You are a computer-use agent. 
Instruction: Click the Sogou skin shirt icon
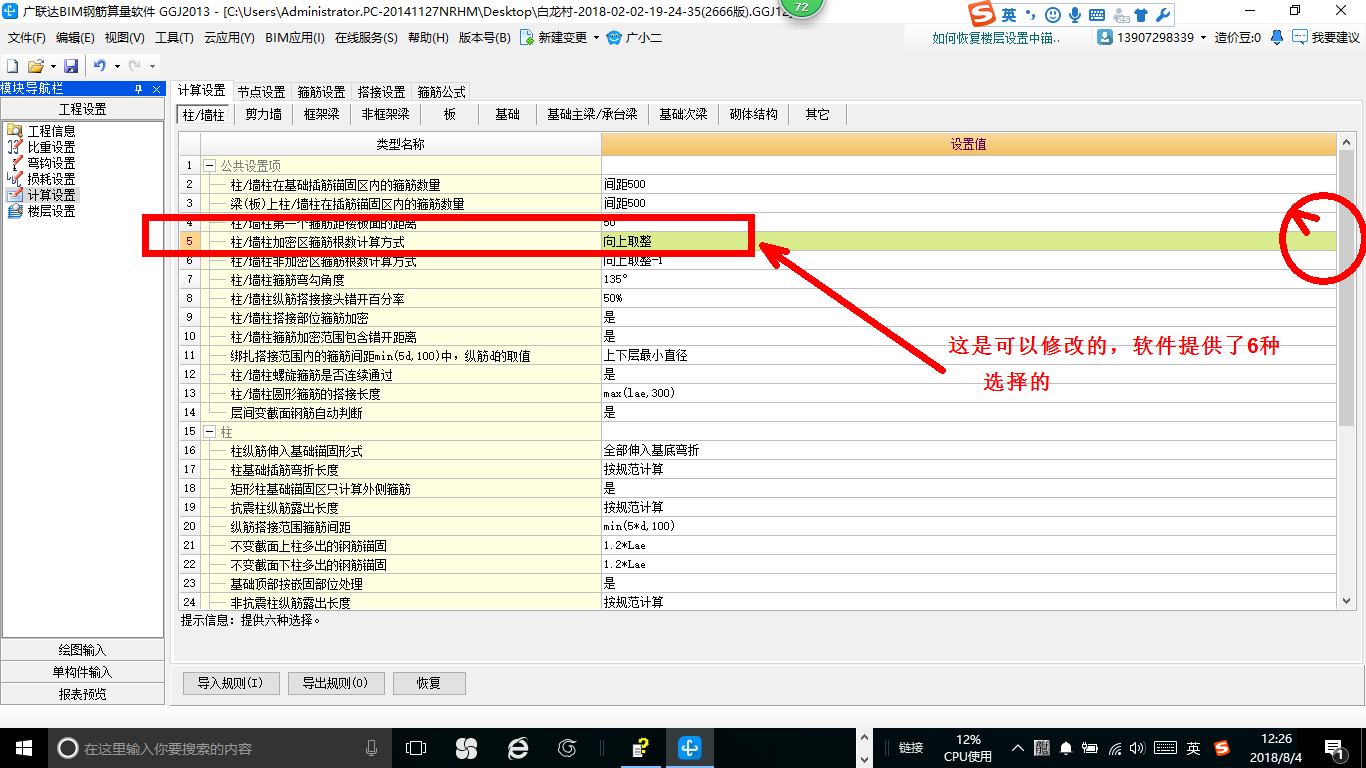(1141, 15)
